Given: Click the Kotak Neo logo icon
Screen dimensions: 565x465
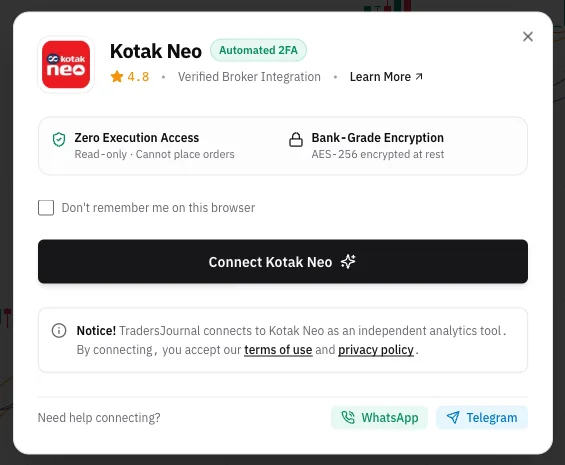Looking at the screenshot, I should pos(66,65).
